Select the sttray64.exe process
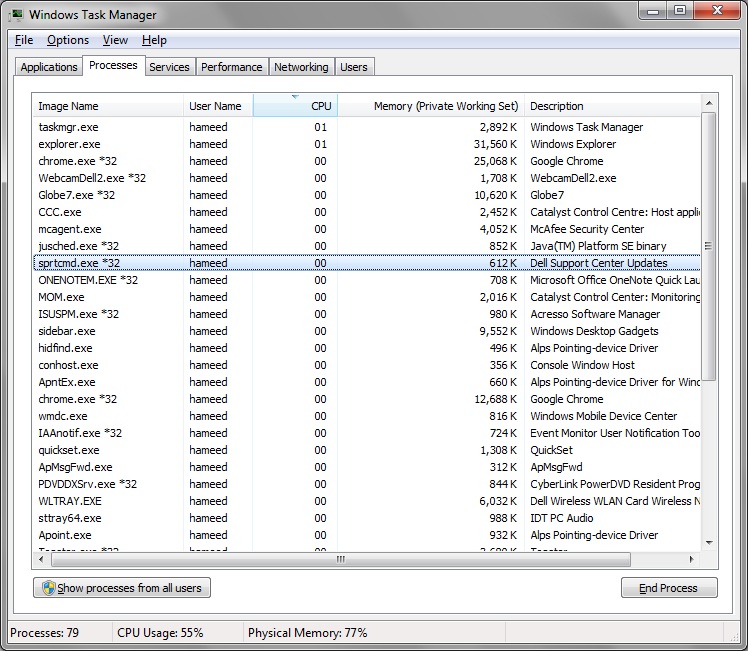Viewport: 748px width, 651px height. tap(367, 518)
